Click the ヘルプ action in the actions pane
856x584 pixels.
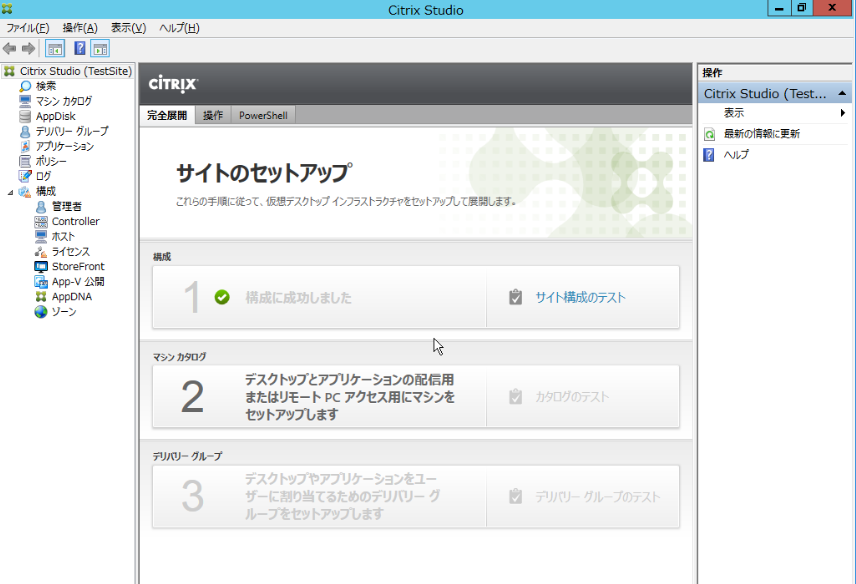[736, 155]
